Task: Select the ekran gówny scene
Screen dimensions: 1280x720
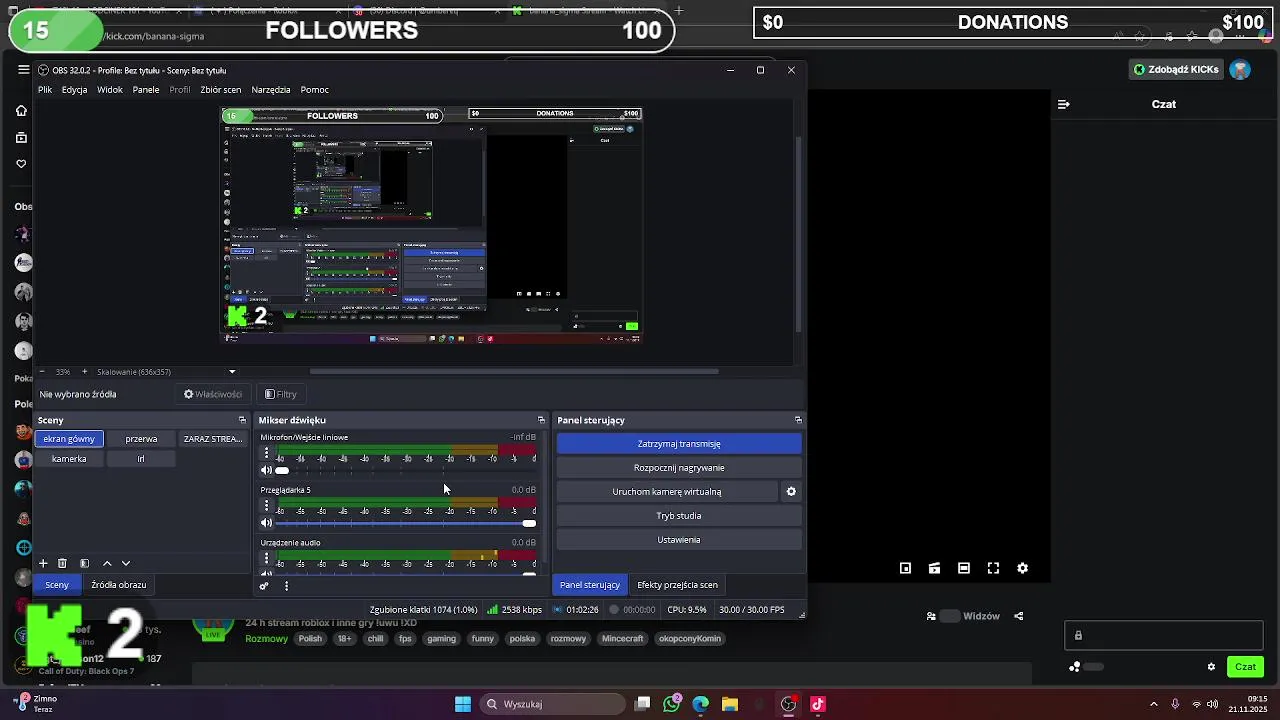Action: point(69,439)
